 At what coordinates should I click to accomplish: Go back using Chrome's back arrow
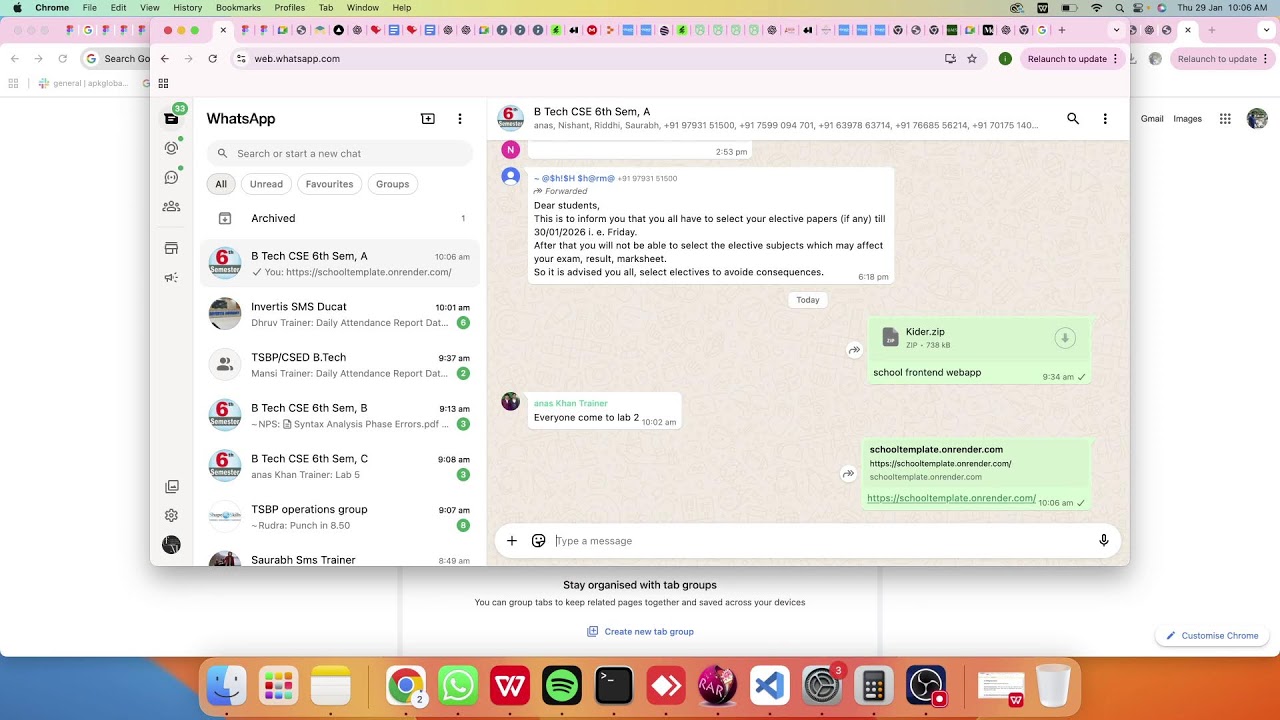pyautogui.click(x=165, y=59)
